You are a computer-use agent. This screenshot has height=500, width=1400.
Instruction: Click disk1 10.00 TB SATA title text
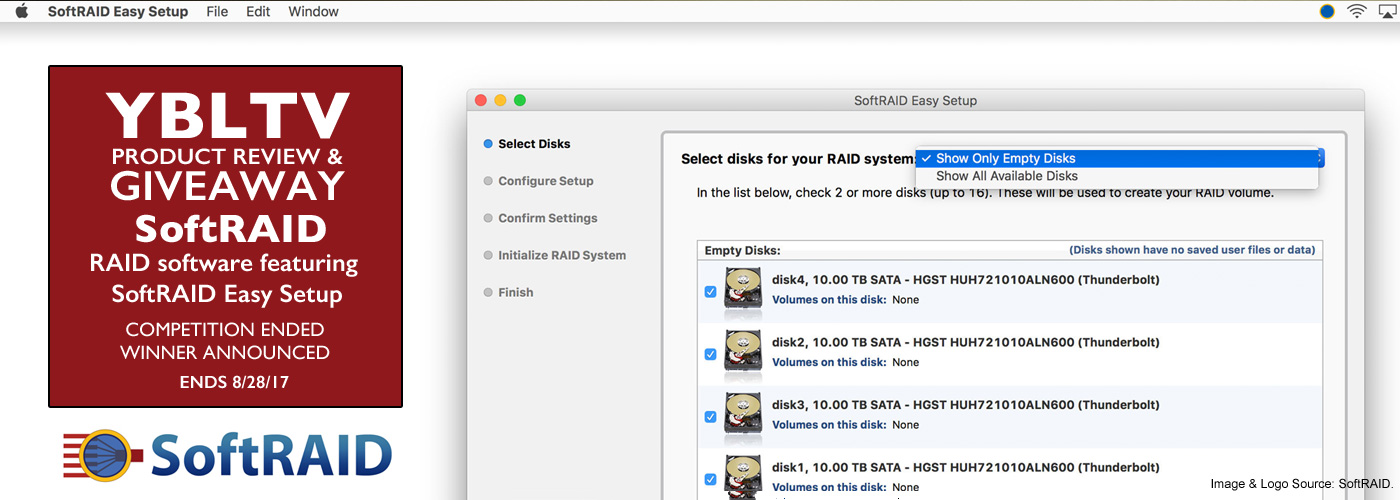[966, 468]
